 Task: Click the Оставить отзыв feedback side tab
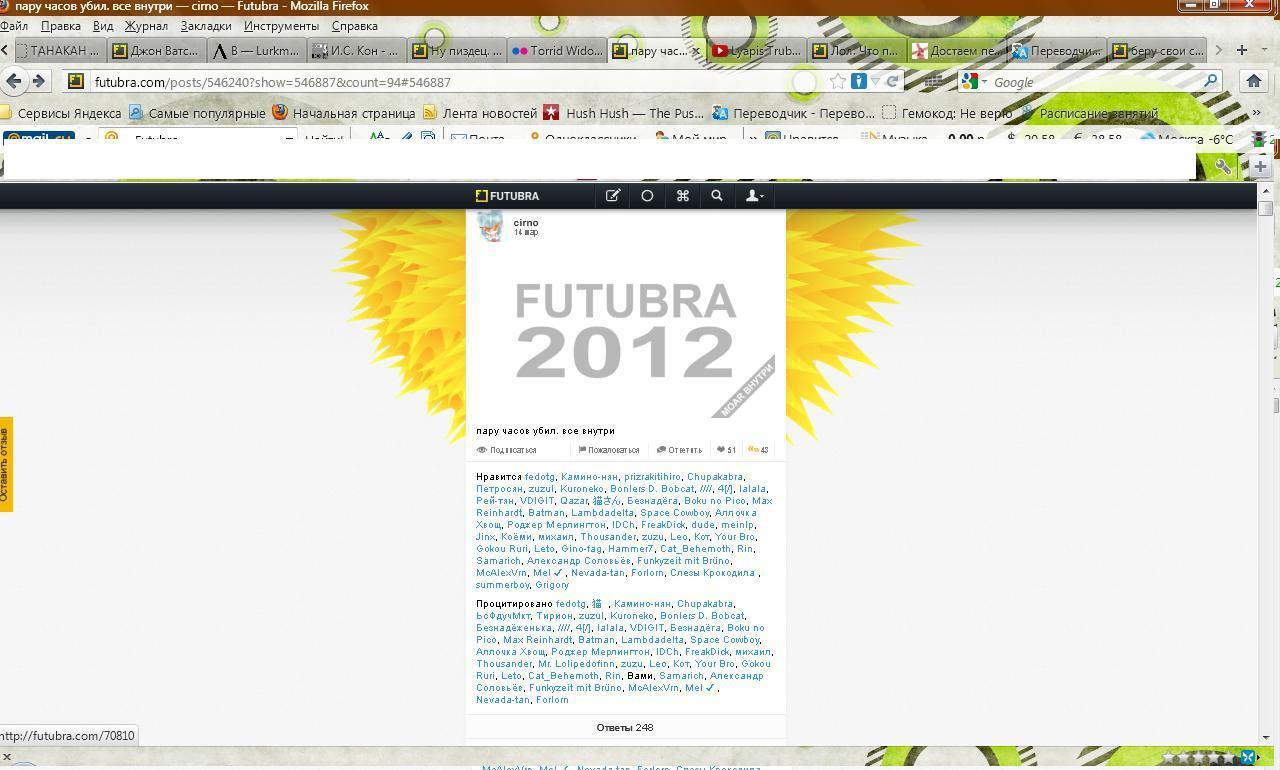click(x=5, y=464)
